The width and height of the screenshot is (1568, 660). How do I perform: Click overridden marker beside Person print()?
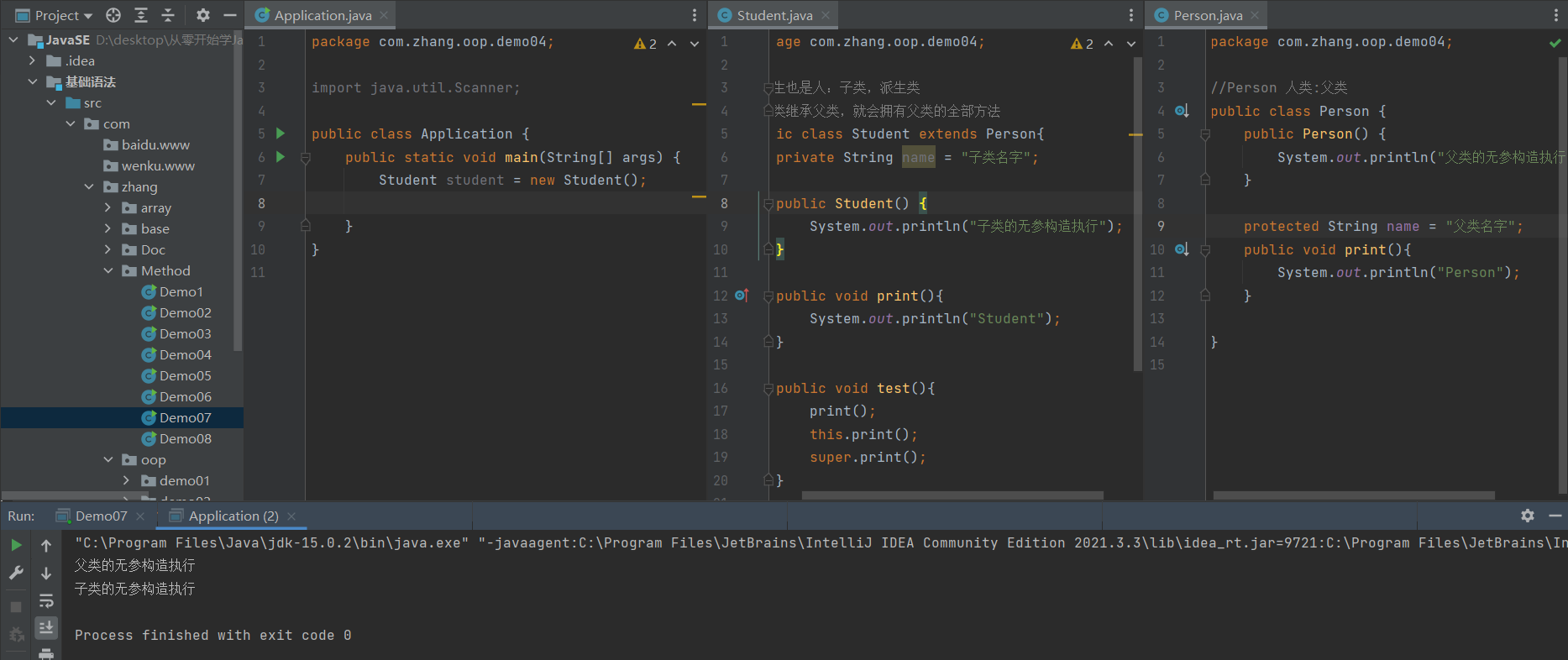click(1182, 249)
